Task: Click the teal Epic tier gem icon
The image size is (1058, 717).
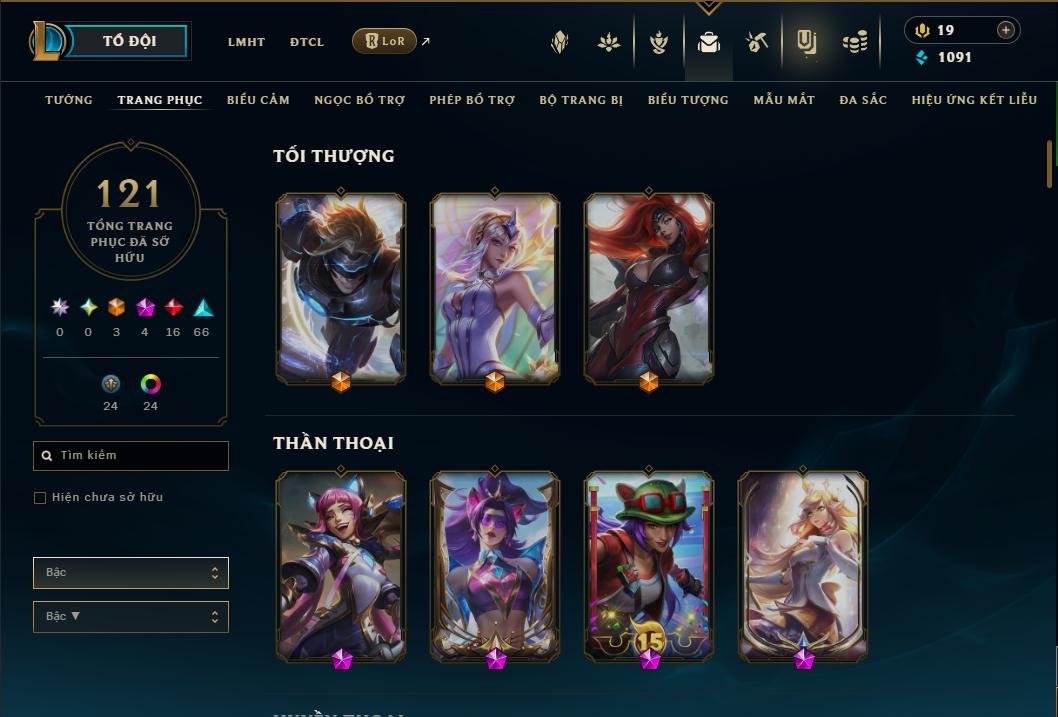Action: point(203,308)
